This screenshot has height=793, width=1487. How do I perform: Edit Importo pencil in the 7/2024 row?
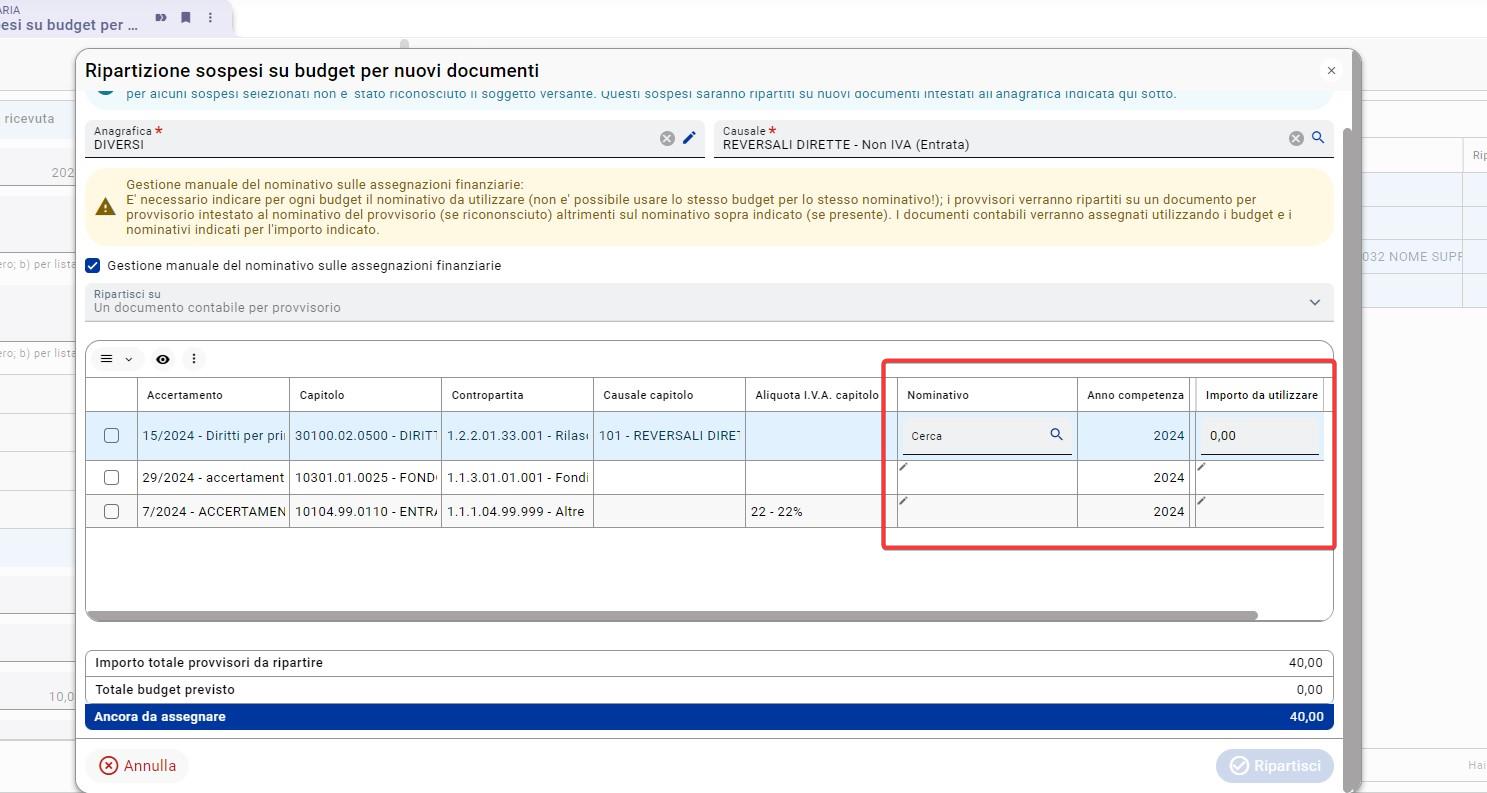click(x=1202, y=501)
